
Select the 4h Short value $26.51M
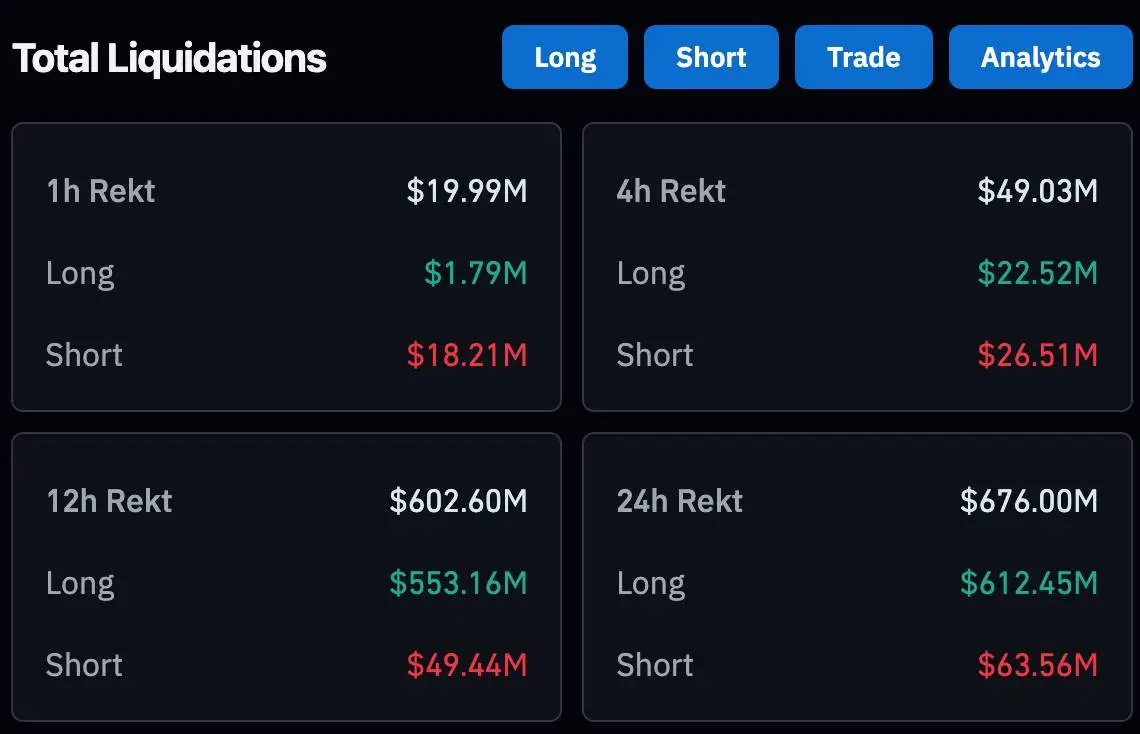click(x=1037, y=355)
